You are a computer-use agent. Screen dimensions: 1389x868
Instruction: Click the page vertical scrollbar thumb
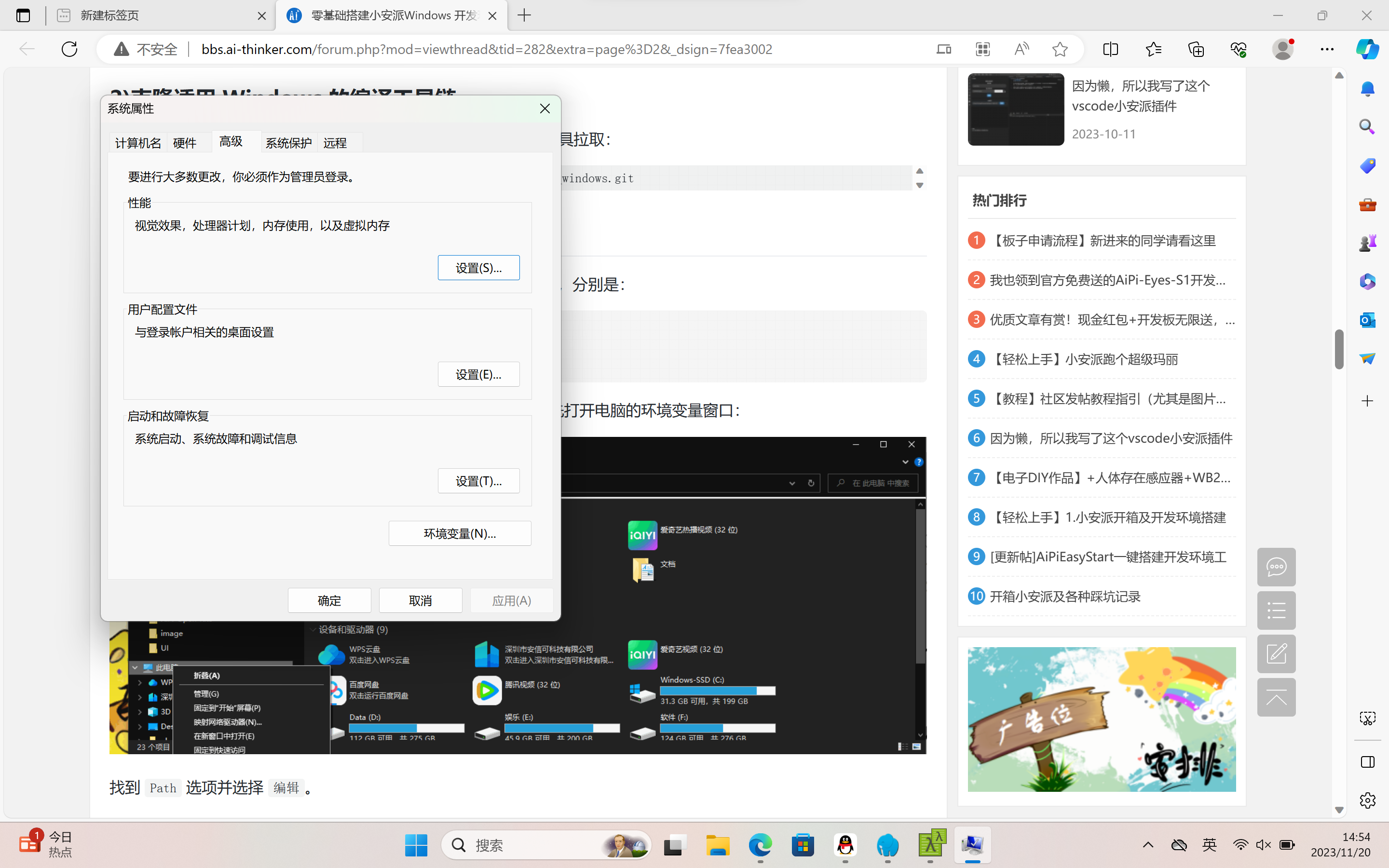pyautogui.click(x=1339, y=349)
